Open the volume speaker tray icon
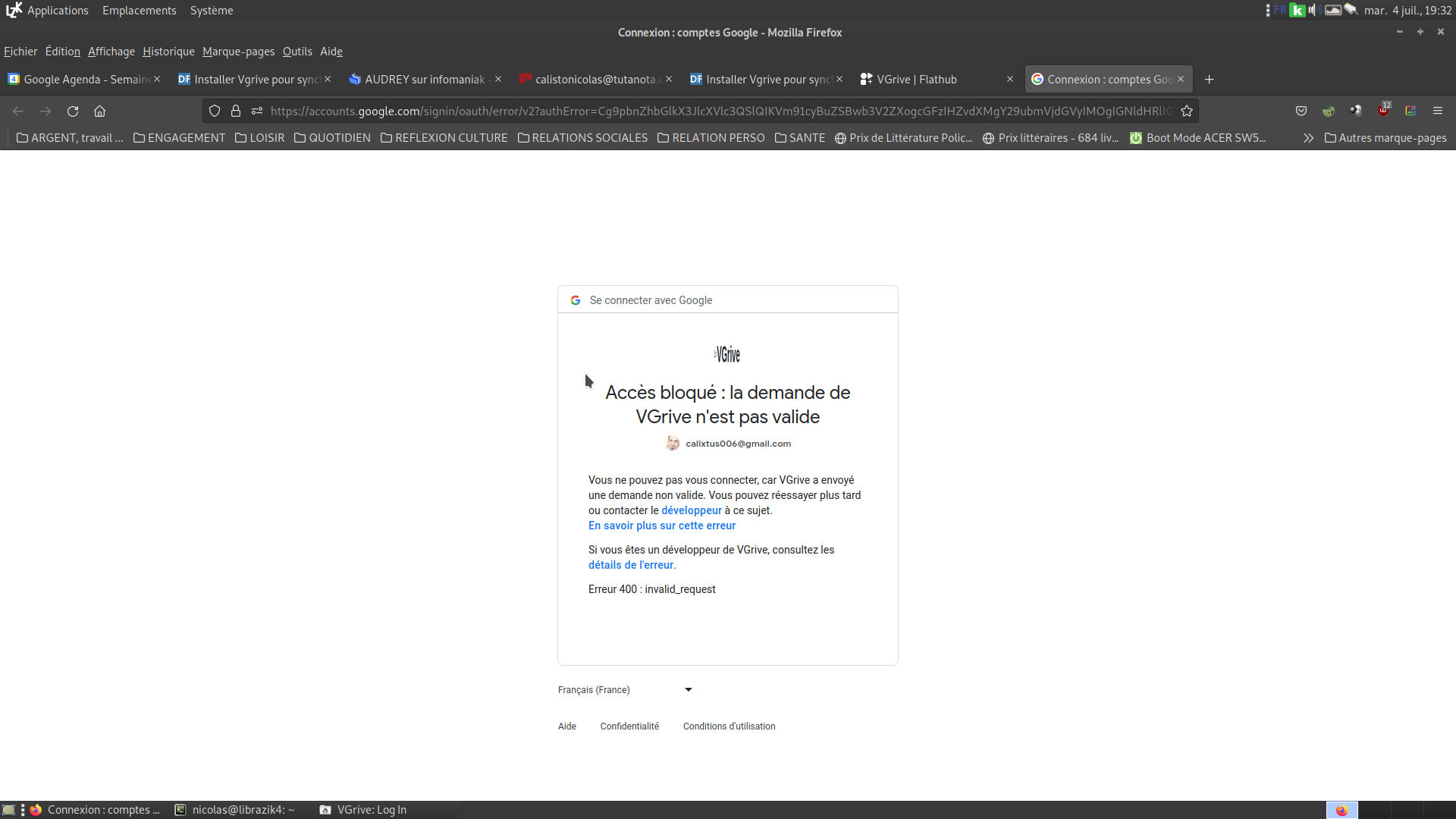1456x819 pixels. tap(1314, 10)
